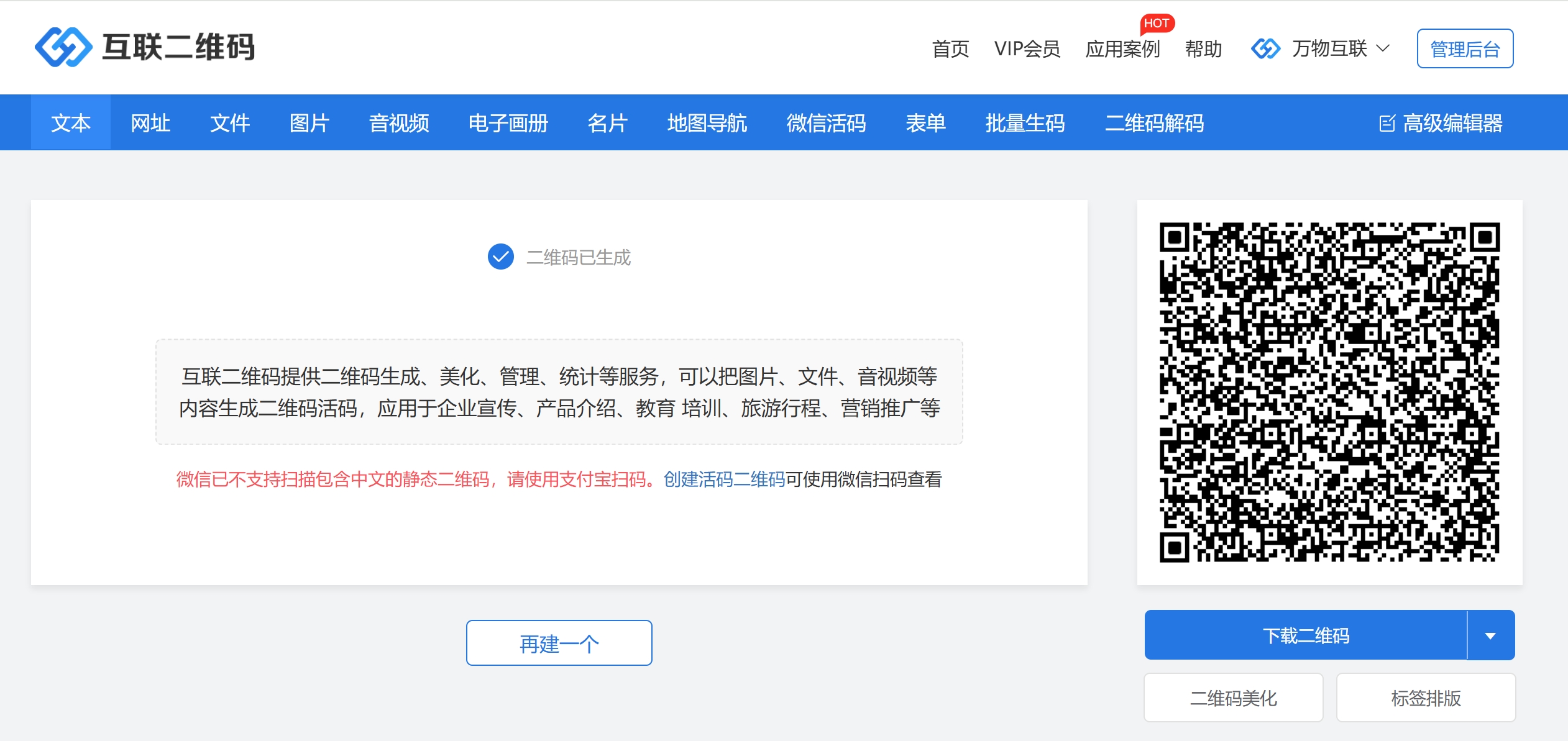Image resolution: width=1568 pixels, height=741 pixels.
Task: Open the 二维码解码 tab
Action: tap(1155, 122)
